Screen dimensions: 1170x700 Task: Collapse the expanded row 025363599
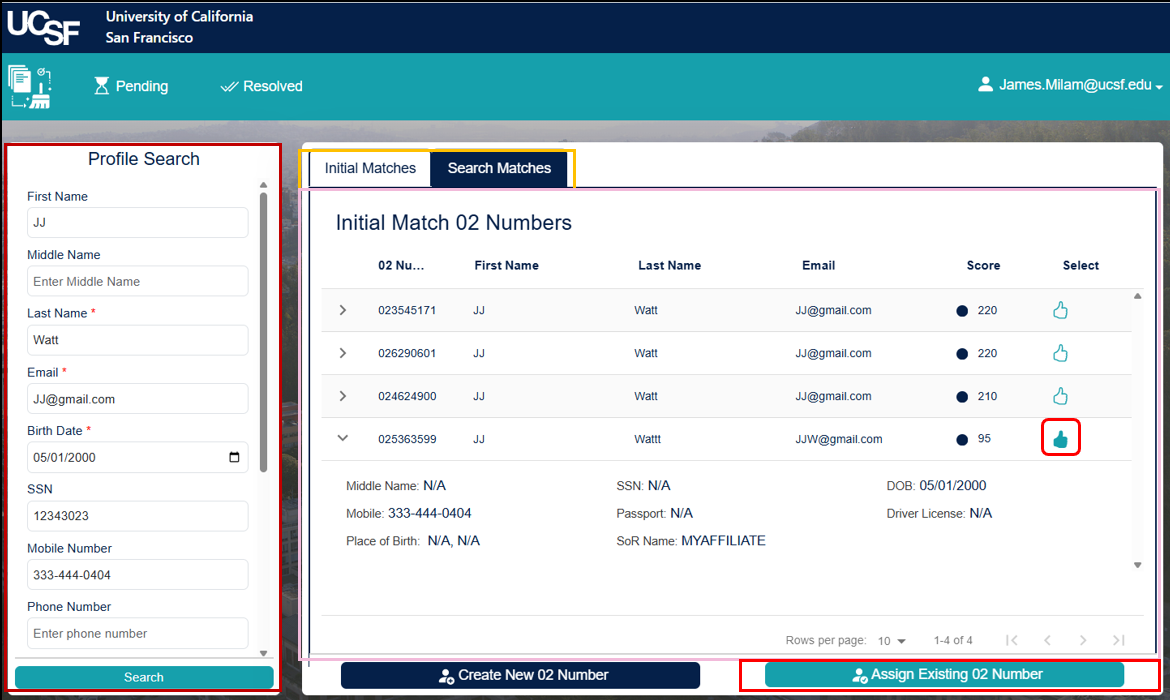point(343,438)
